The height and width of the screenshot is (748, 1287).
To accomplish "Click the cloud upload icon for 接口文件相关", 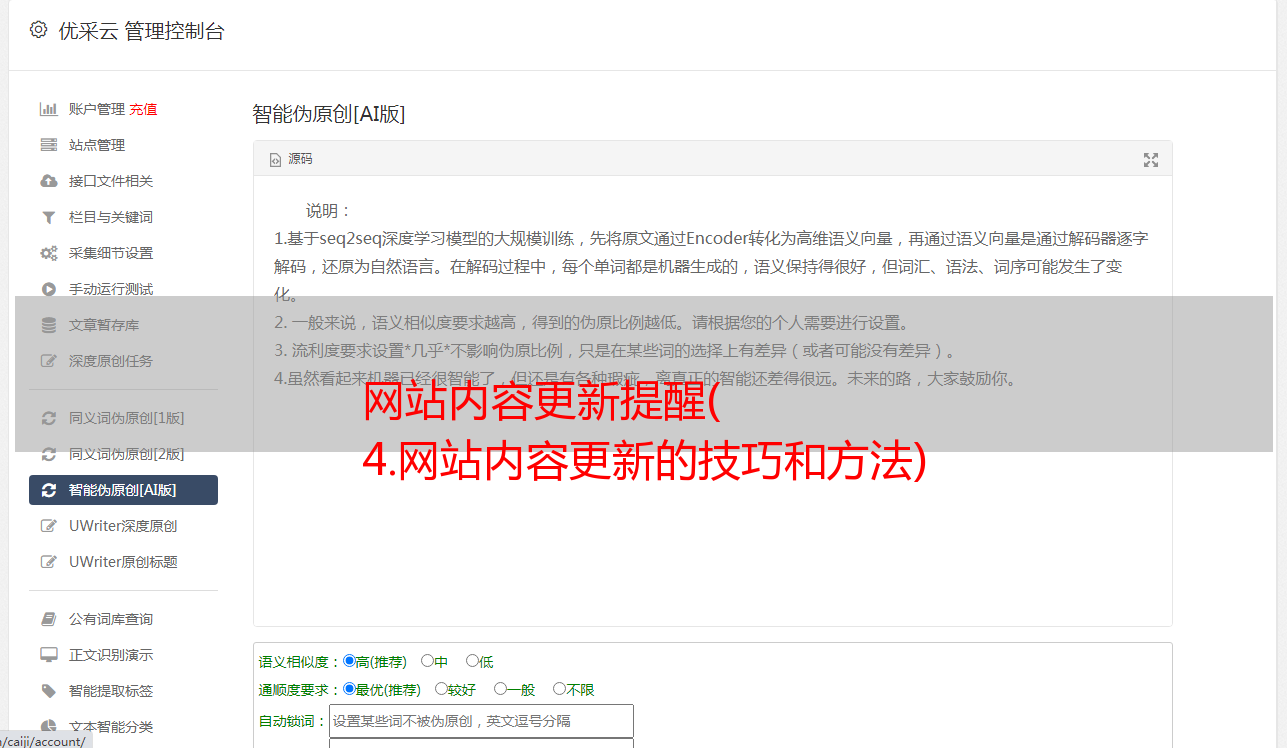I will [x=48, y=181].
